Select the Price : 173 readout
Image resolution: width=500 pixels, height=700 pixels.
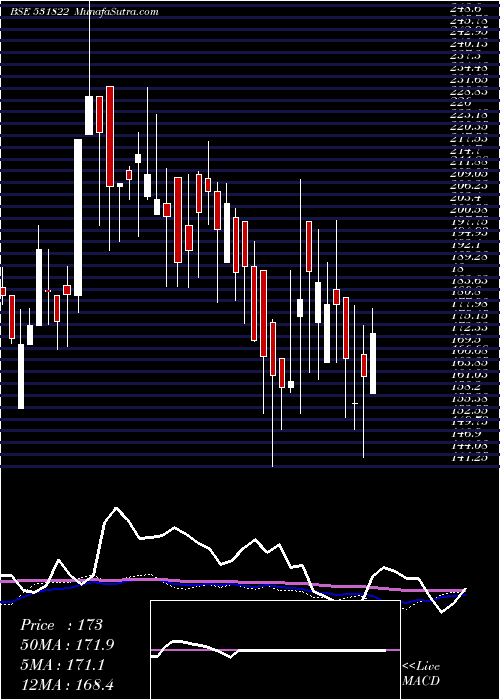[x=62, y=625]
